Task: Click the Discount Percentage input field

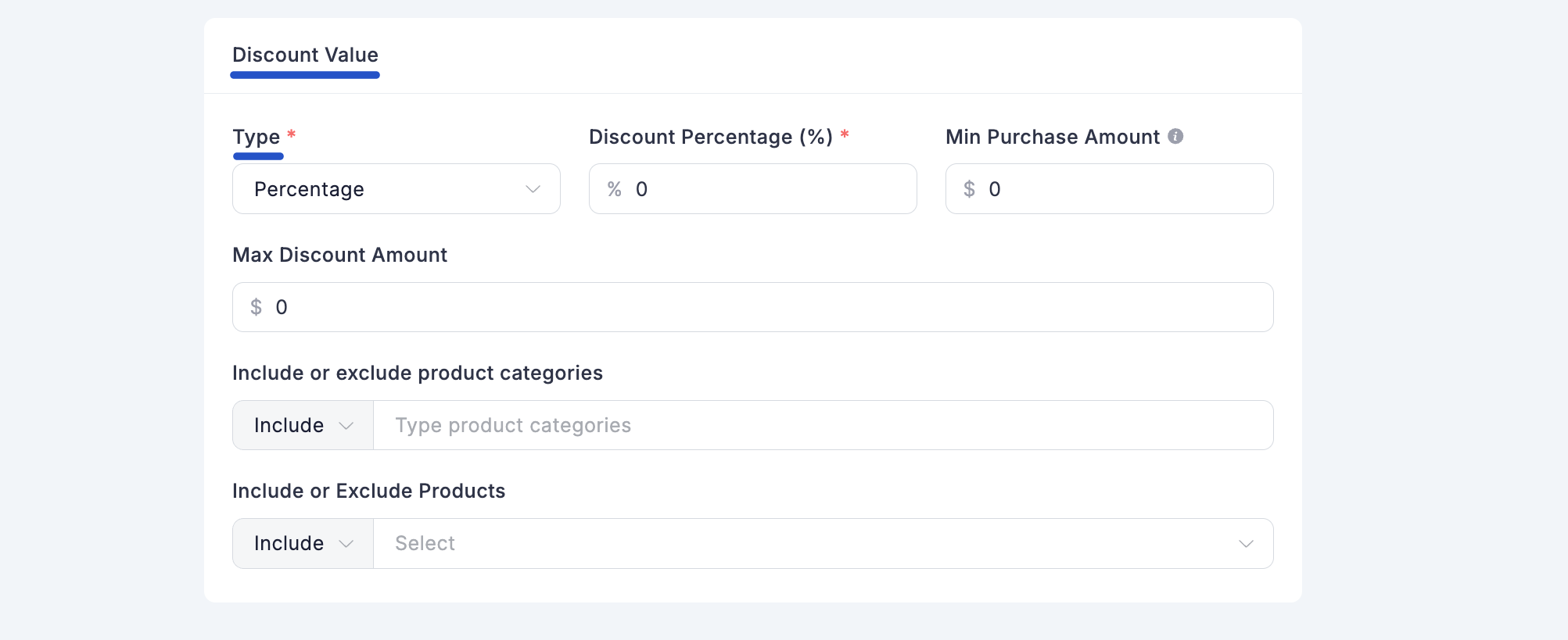Action: [753, 189]
